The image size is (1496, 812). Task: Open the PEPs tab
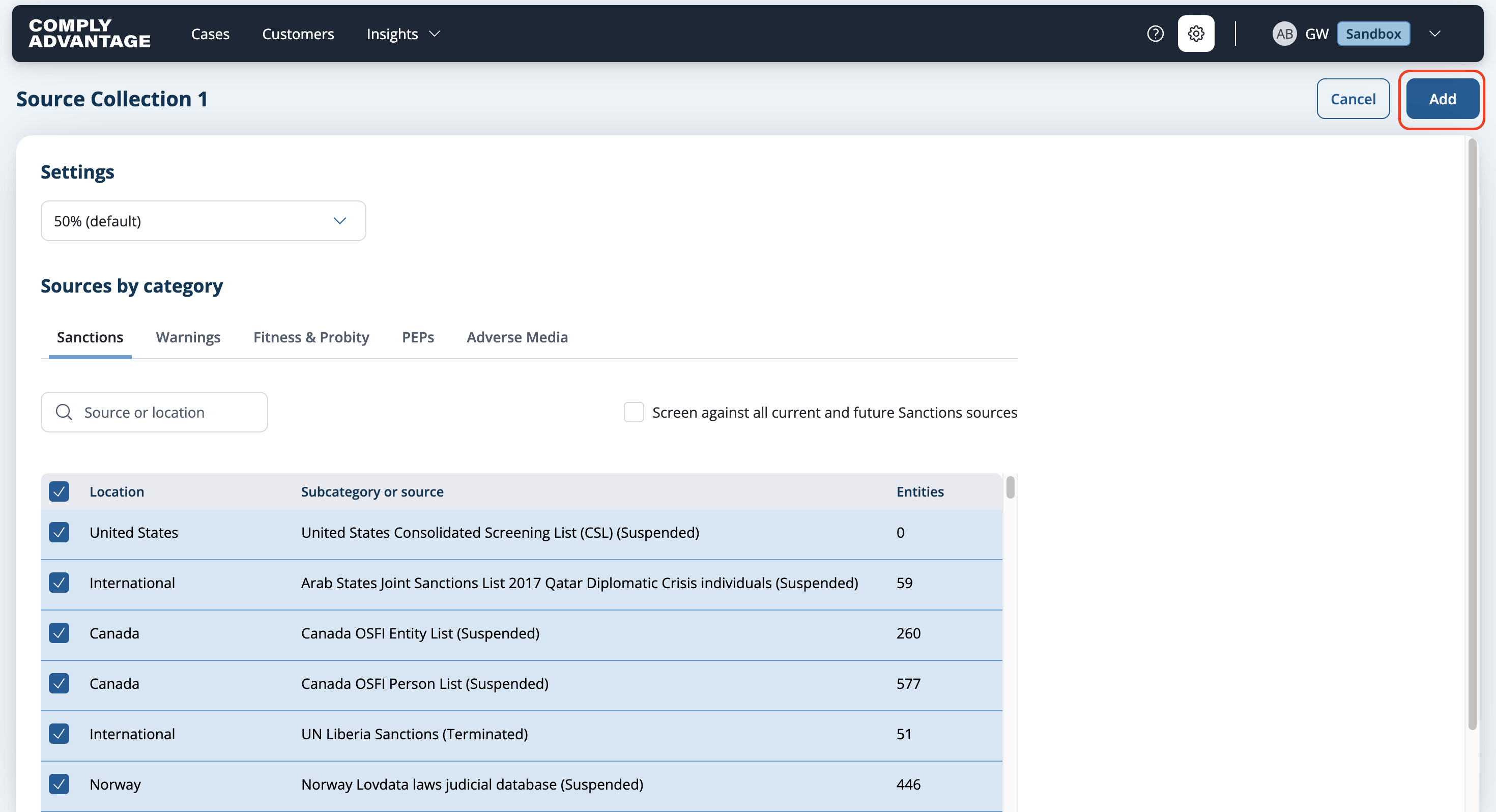click(x=418, y=337)
